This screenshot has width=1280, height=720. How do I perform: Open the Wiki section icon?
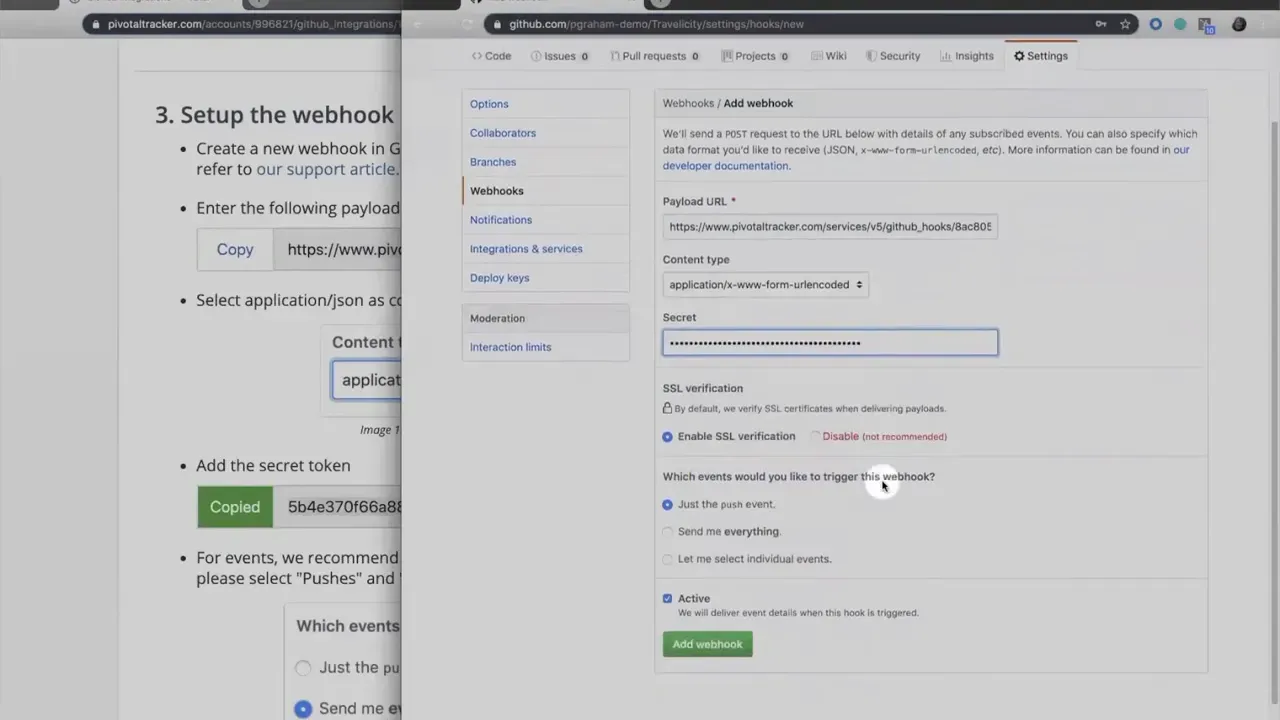pos(818,56)
